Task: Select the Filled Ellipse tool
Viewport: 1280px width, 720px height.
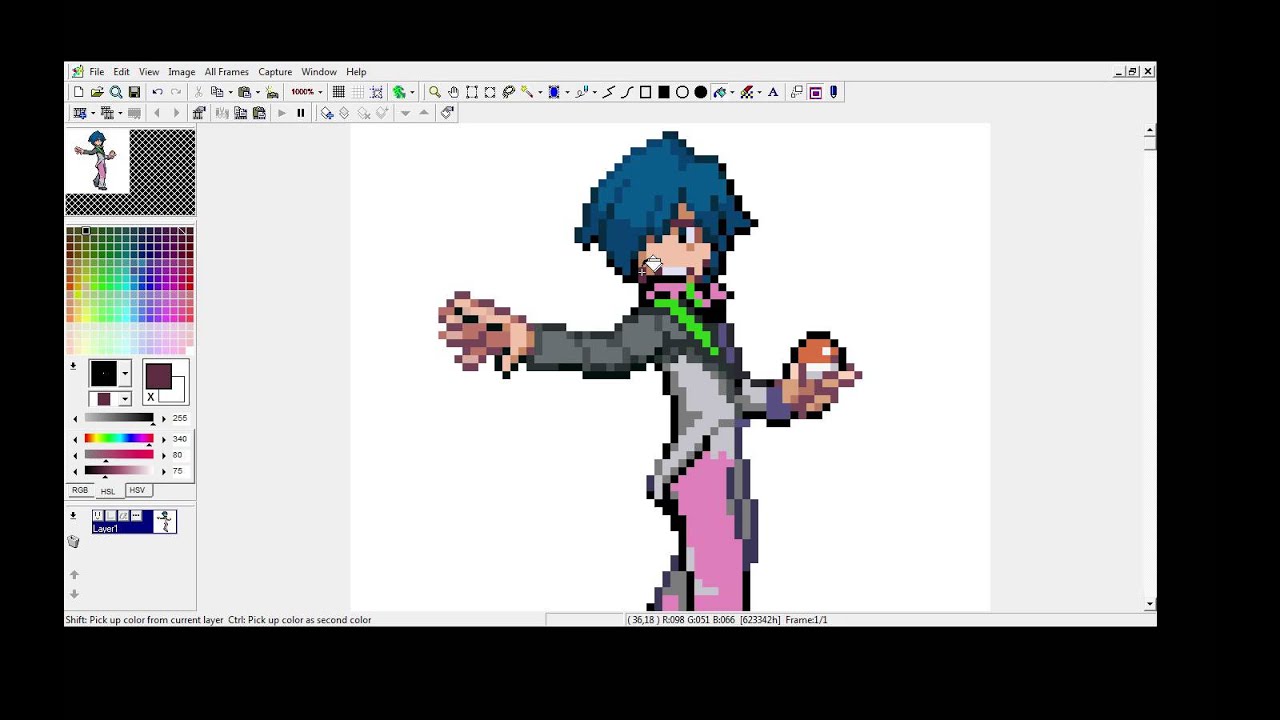Action: 701,92
